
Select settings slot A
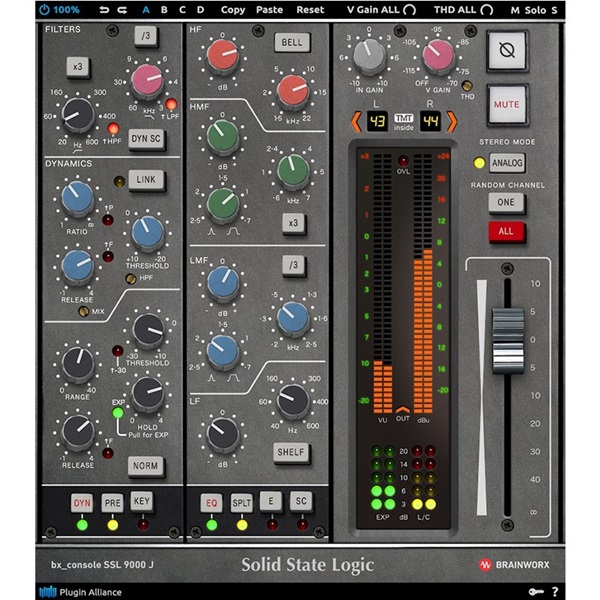click(146, 10)
